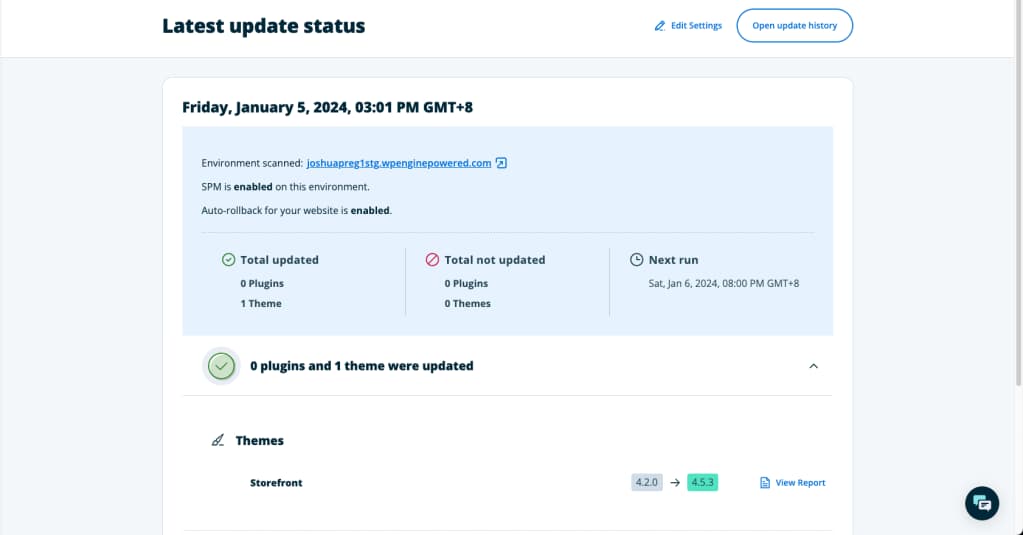Open Edit Settings link
Screen dimensions: 1023x535
(x=688, y=25)
